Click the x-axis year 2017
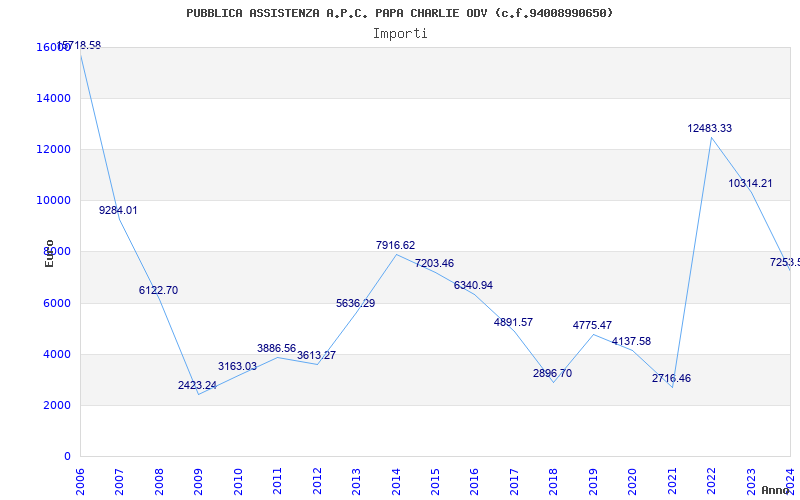 (514, 482)
